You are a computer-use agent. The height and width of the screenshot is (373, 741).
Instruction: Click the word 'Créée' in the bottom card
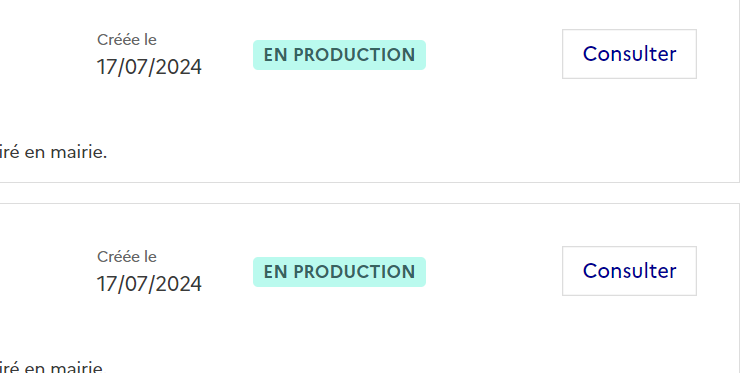[x=119, y=257]
